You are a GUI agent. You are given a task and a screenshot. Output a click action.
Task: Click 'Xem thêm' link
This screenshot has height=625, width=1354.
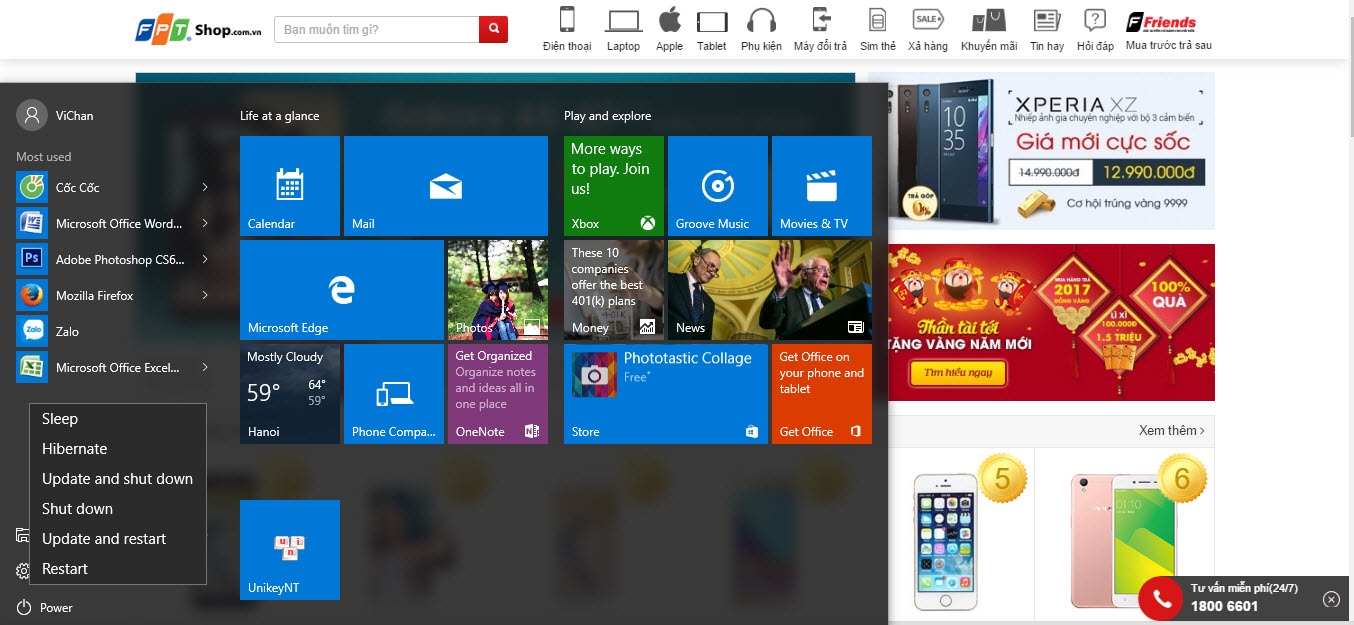tap(1171, 431)
